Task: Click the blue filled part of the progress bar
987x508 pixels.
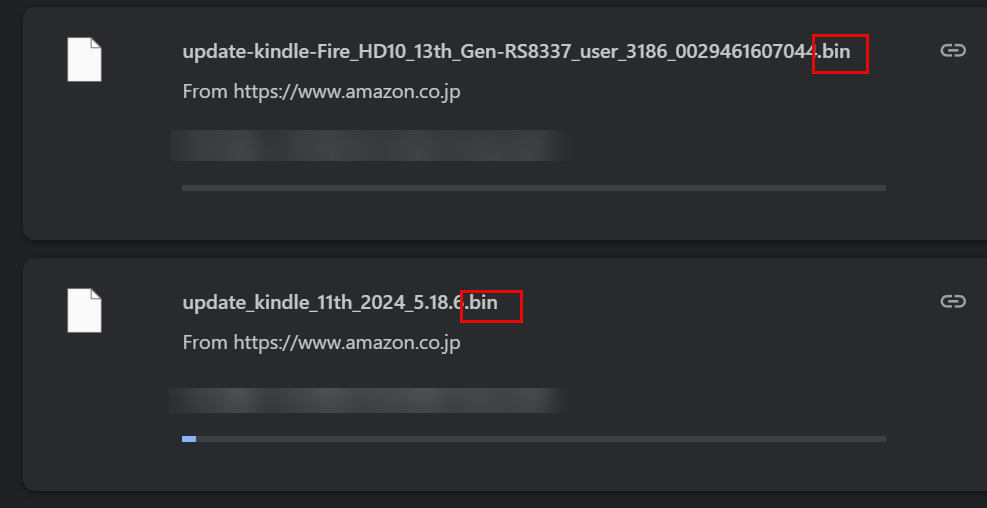Action: 189,438
